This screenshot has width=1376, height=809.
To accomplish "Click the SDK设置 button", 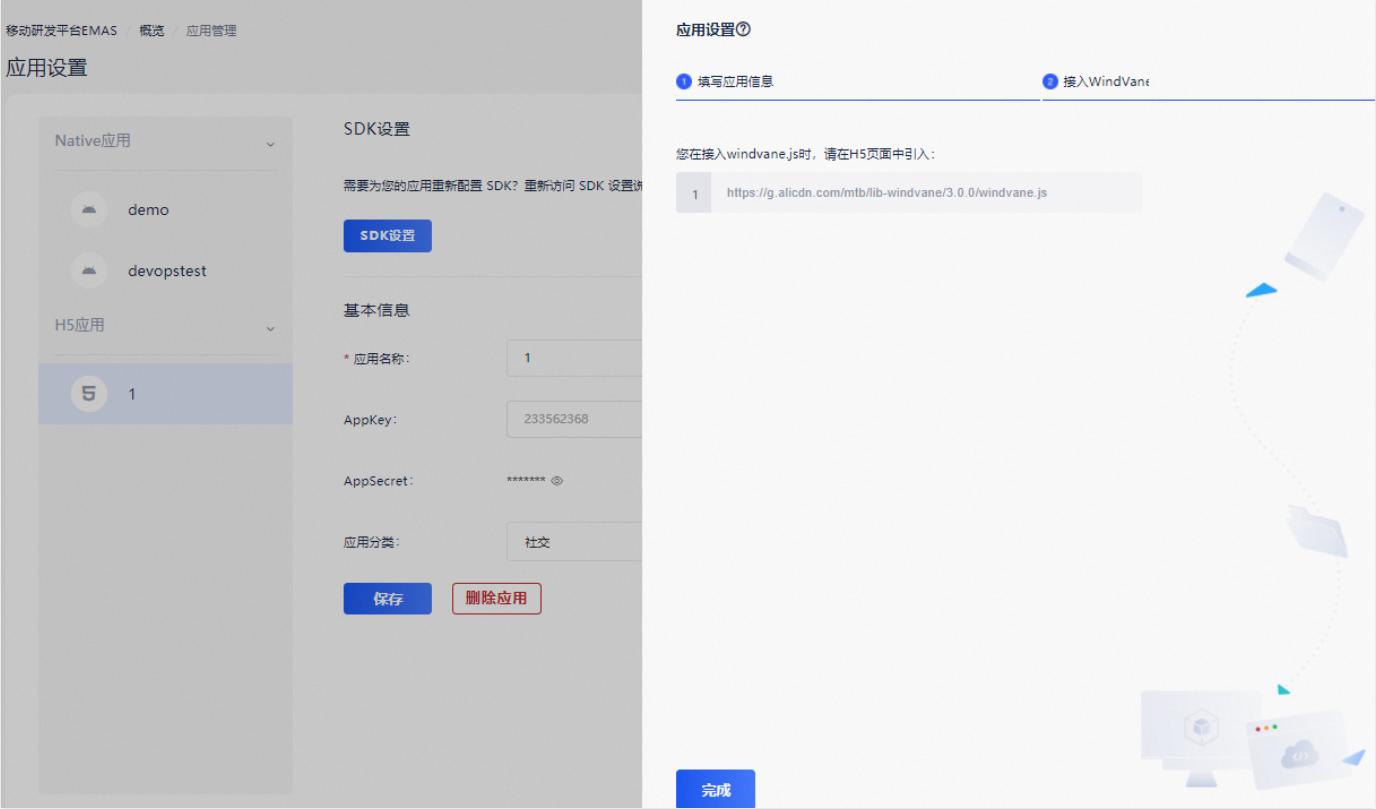I will (x=387, y=236).
